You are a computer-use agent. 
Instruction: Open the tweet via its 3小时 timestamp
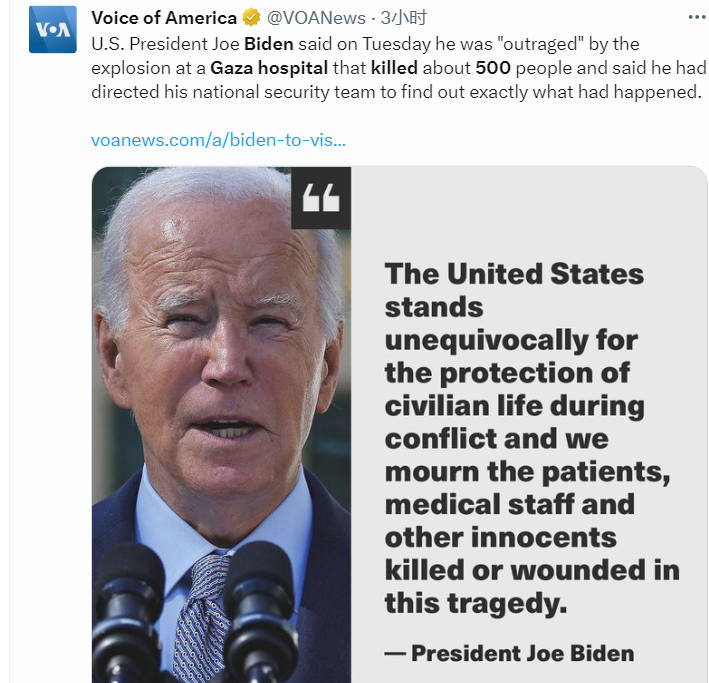click(x=403, y=18)
